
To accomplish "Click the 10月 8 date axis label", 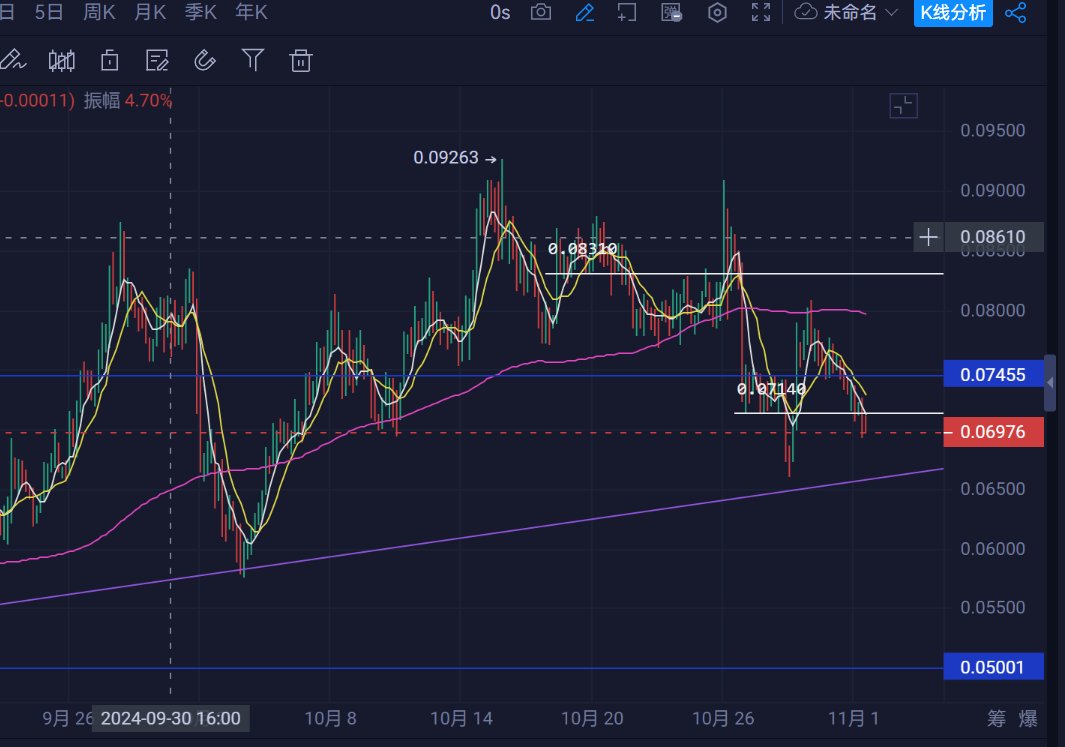I will coord(330,718).
